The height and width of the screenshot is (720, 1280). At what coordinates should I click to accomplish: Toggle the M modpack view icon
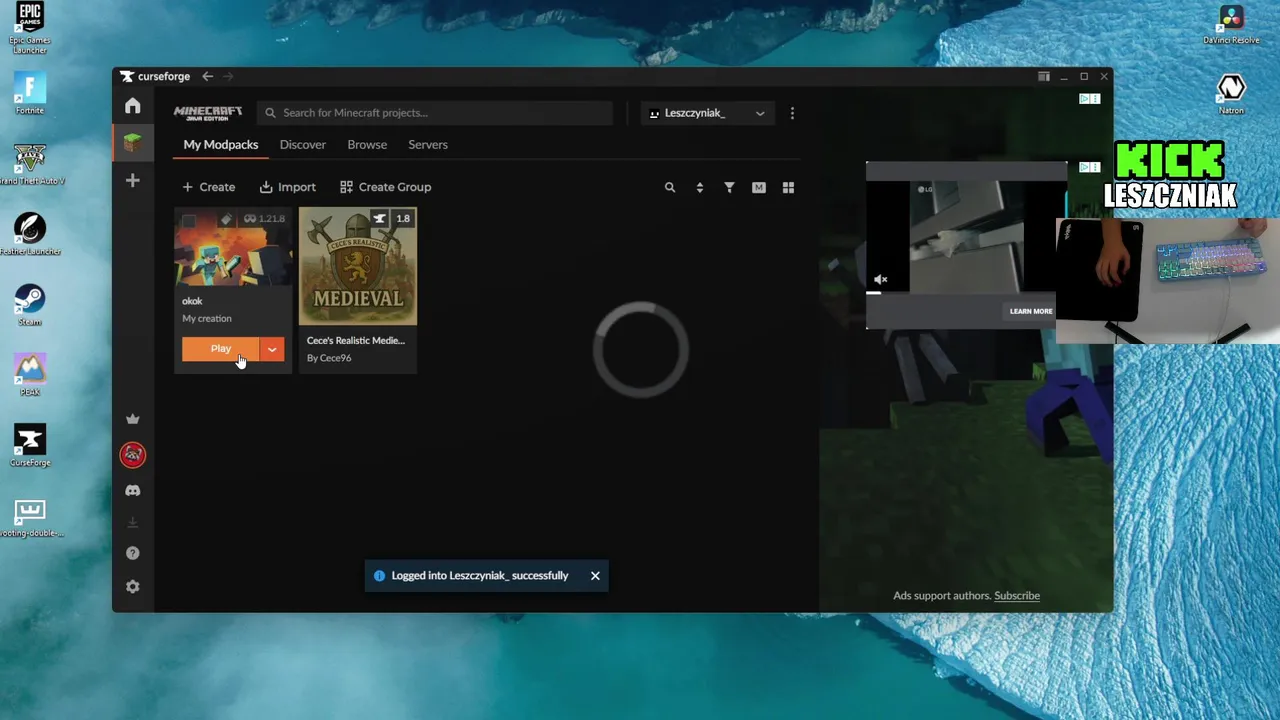point(759,187)
